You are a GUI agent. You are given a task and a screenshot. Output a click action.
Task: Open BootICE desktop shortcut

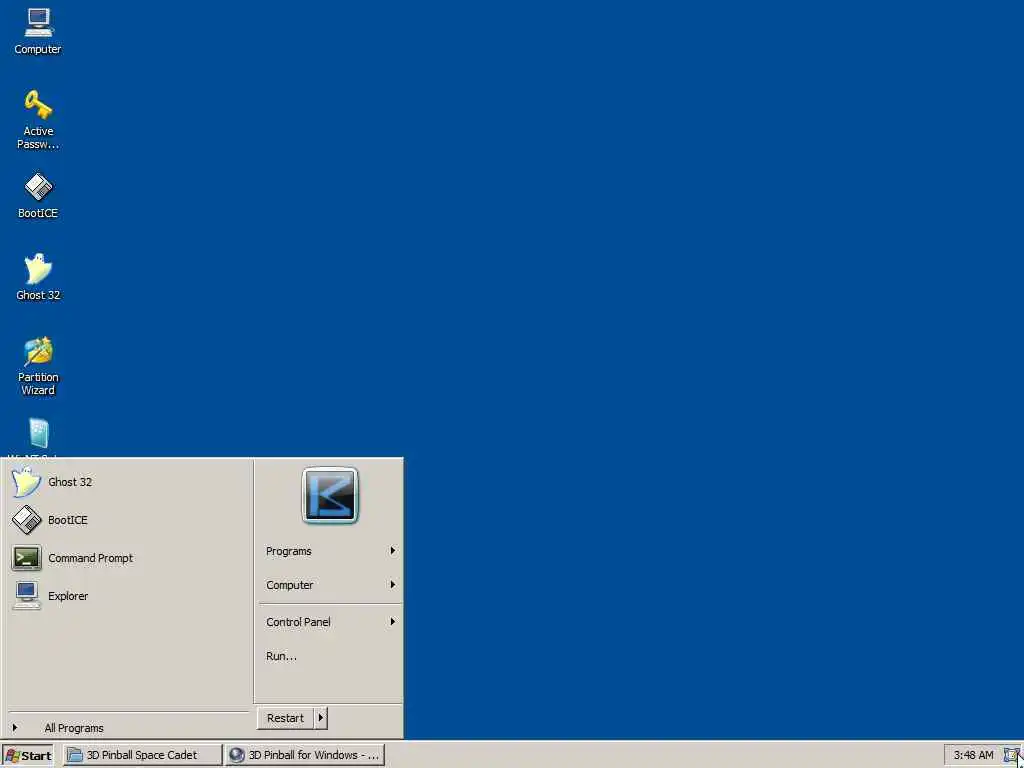click(x=38, y=195)
